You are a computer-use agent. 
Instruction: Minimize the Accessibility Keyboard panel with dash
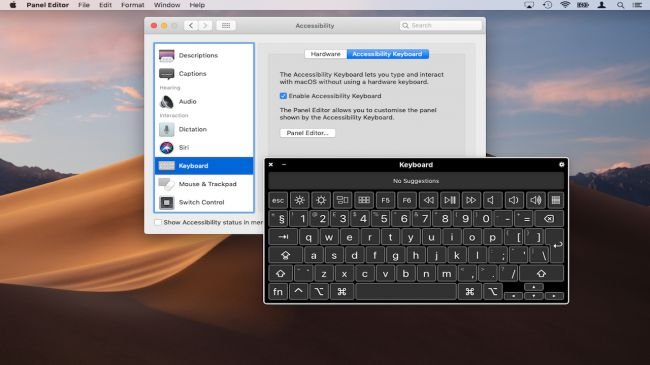pyautogui.click(x=284, y=165)
